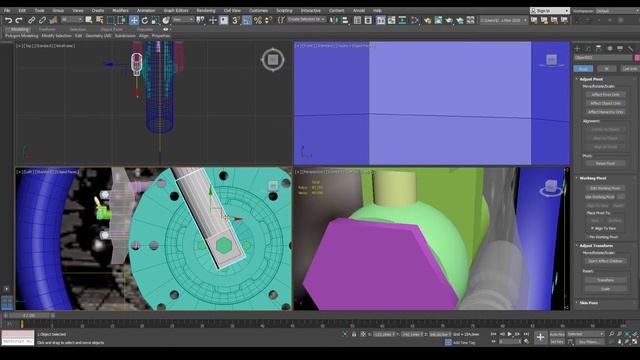
Task: Open Select by Name dialog icon
Action: tap(99, 20)
